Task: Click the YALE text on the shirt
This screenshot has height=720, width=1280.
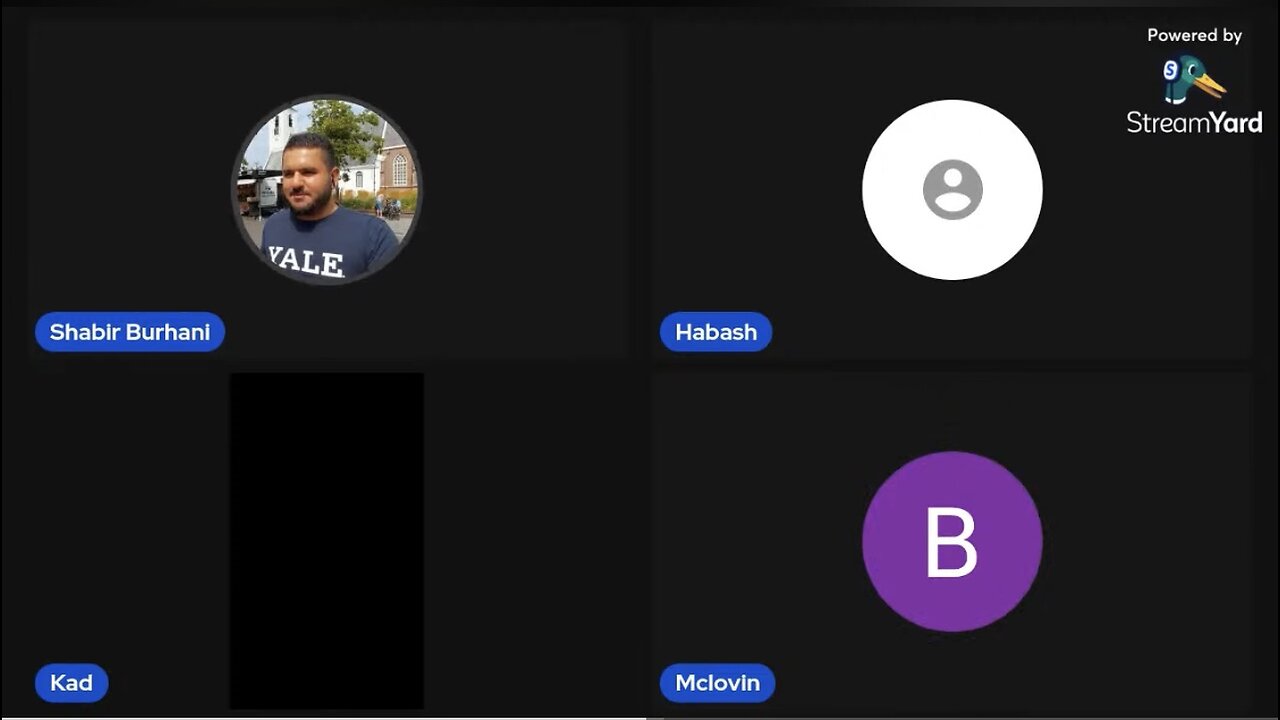Action: tap(306, 260)
